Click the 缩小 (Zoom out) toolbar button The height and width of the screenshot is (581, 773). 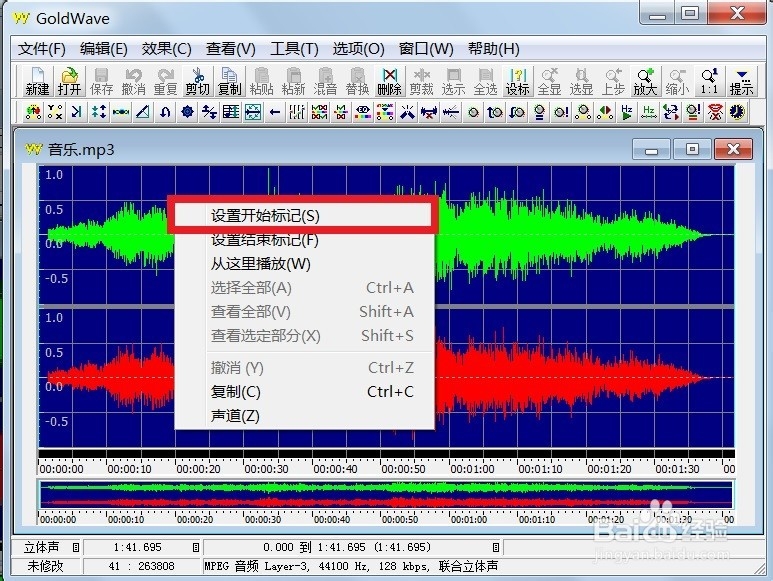(x=677, y=81)
